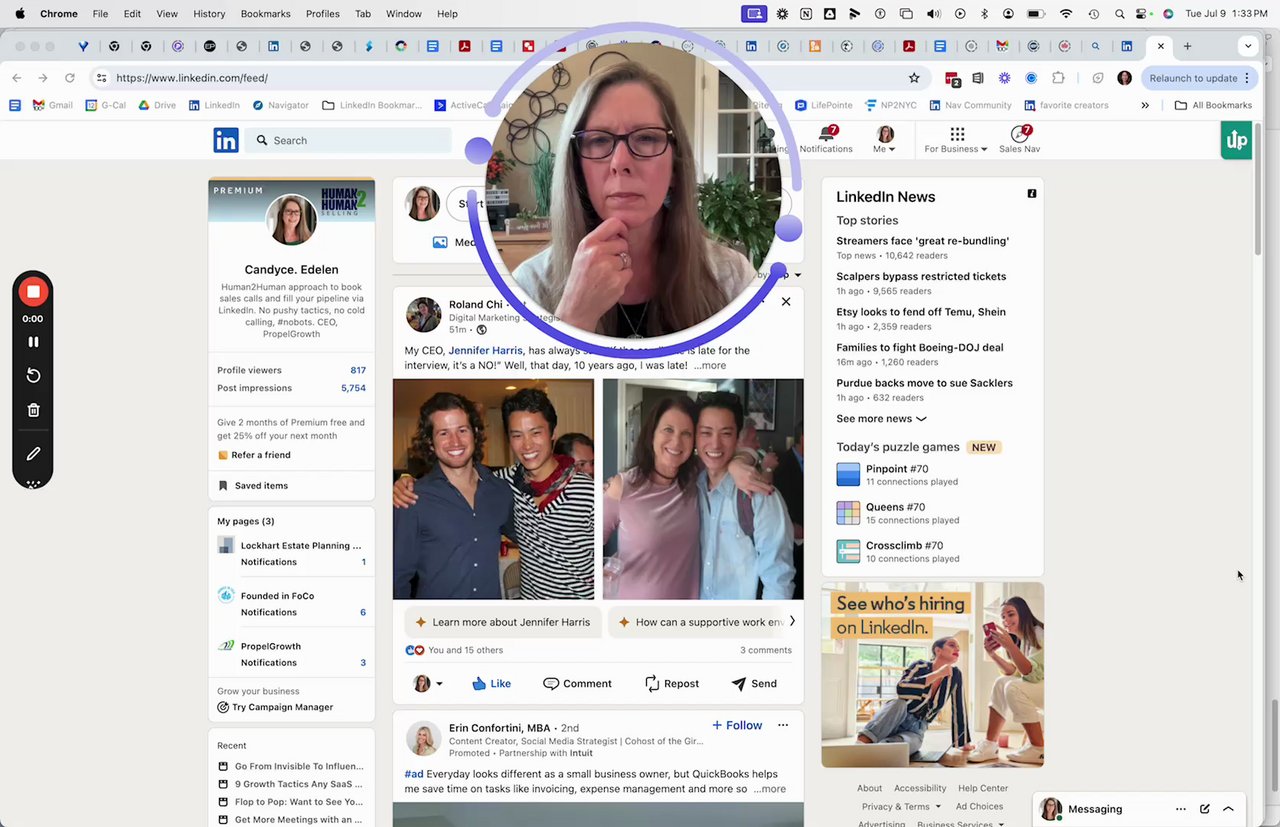Open the 3 comments link
Screen dimensions: 1280x827
click(766, 650)
